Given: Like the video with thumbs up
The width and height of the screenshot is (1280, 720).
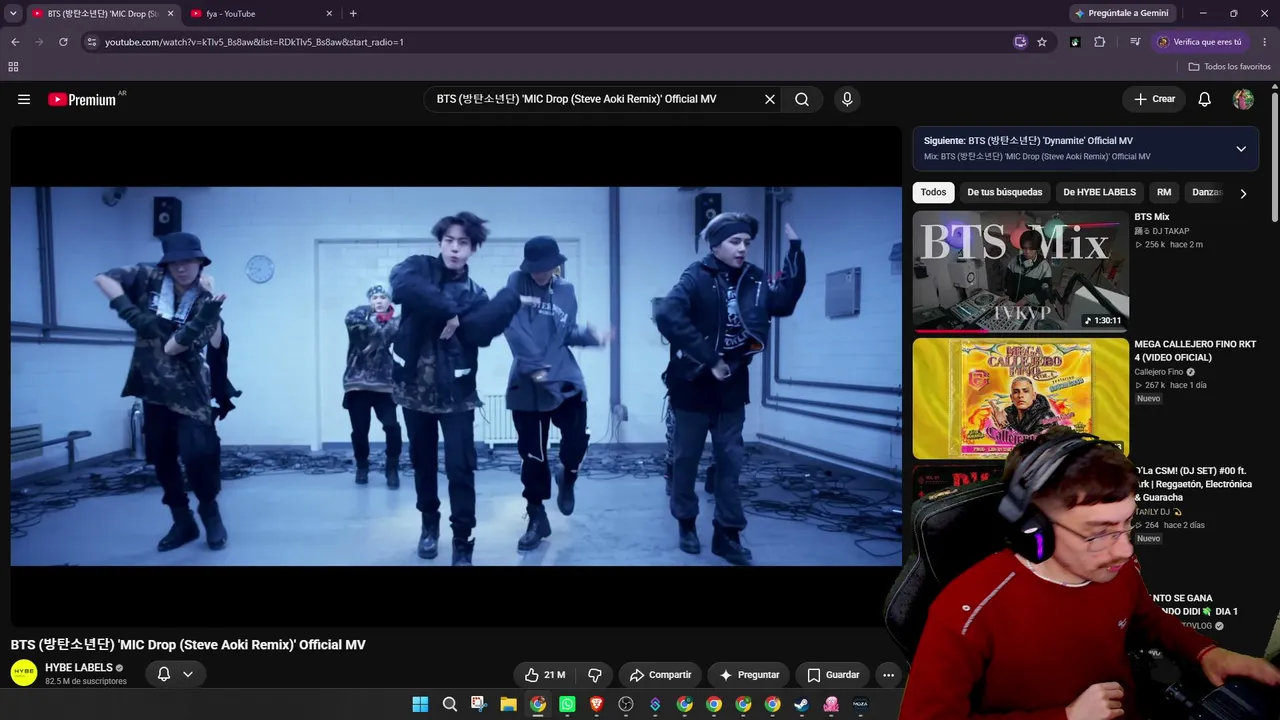Looking at the screenshot, I should click(x=546, y=675).
